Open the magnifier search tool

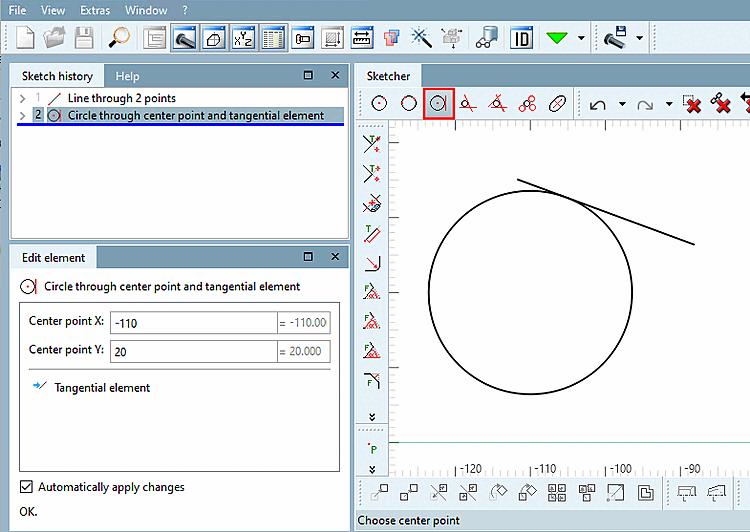(x=119, y=38)
